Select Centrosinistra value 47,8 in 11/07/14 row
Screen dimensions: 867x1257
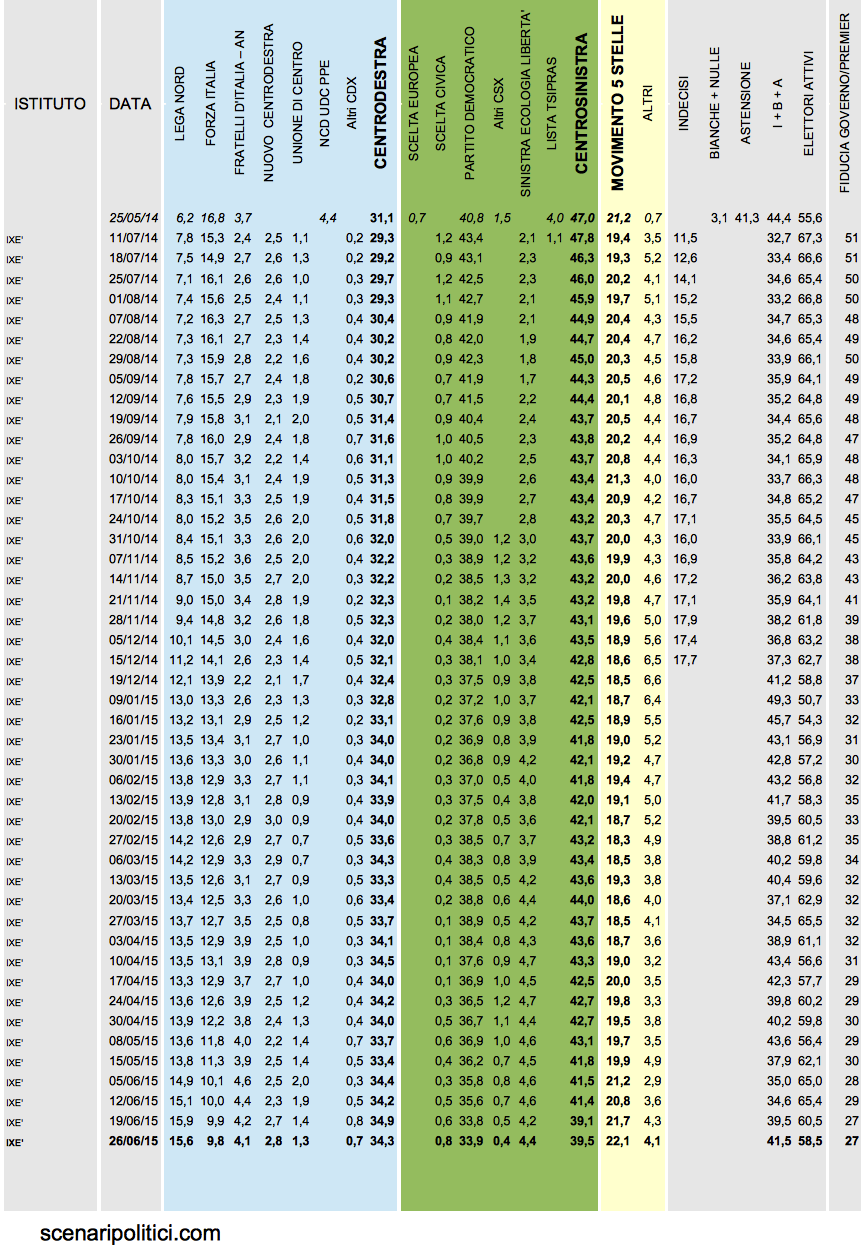(582, 237)
